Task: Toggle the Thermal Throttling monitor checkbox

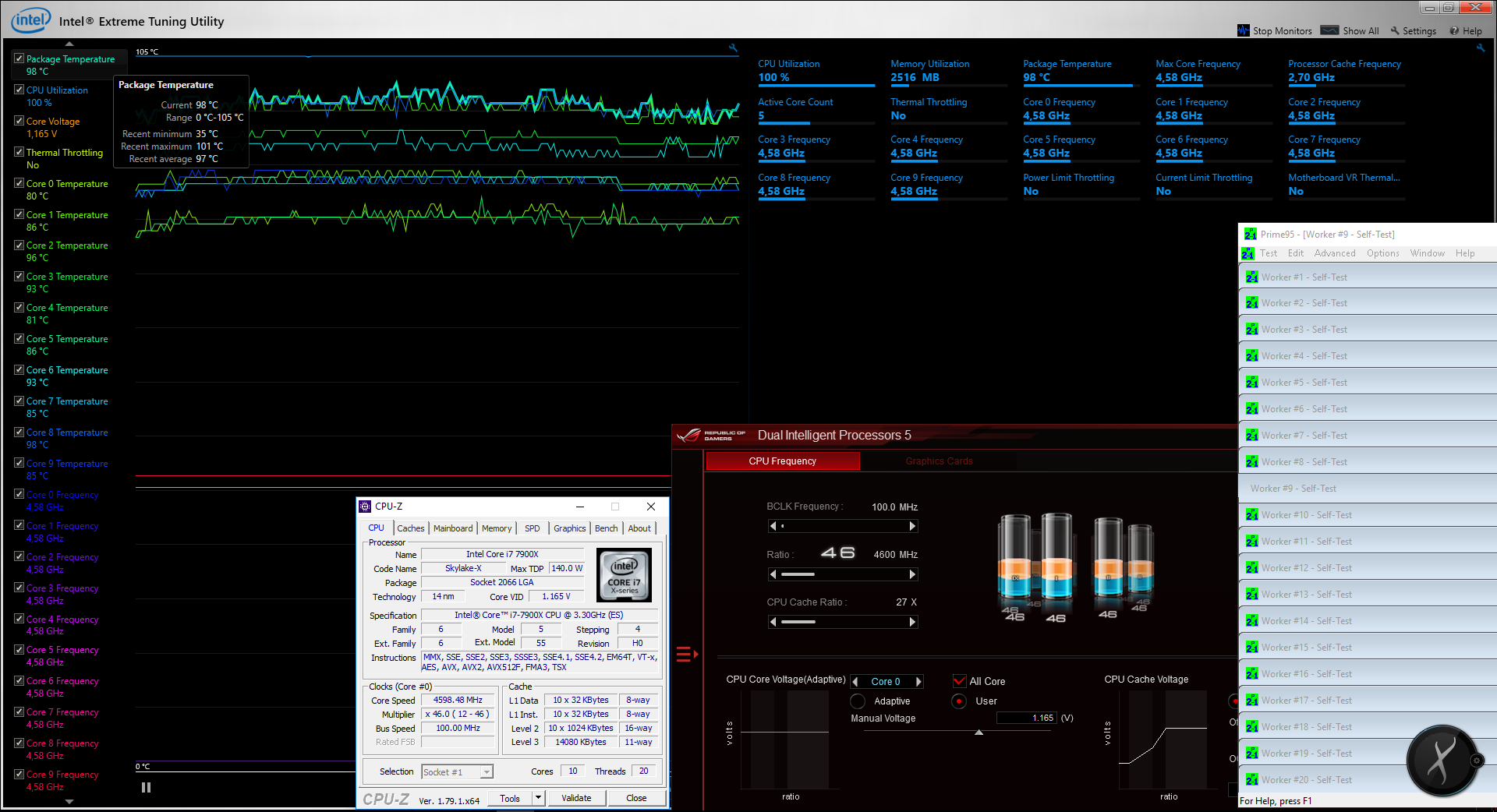Action: coord(19,152)
